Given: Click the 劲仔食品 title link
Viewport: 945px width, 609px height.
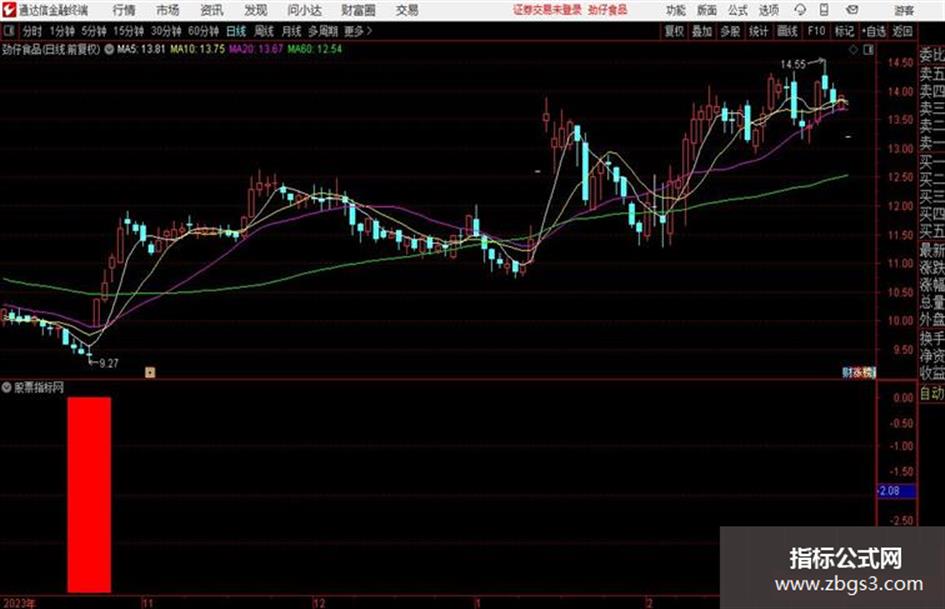Looking at the screenshot, I should (x=608, y=10).
